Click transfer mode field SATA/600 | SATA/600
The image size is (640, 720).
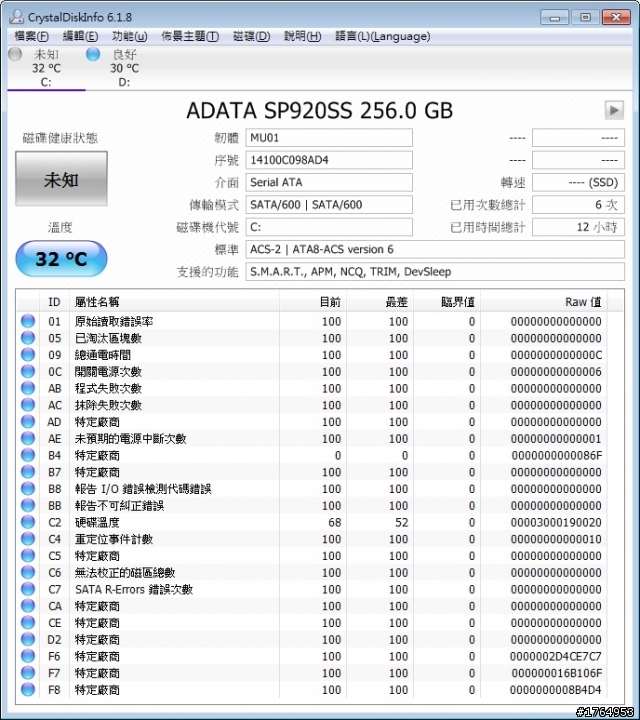329,205
